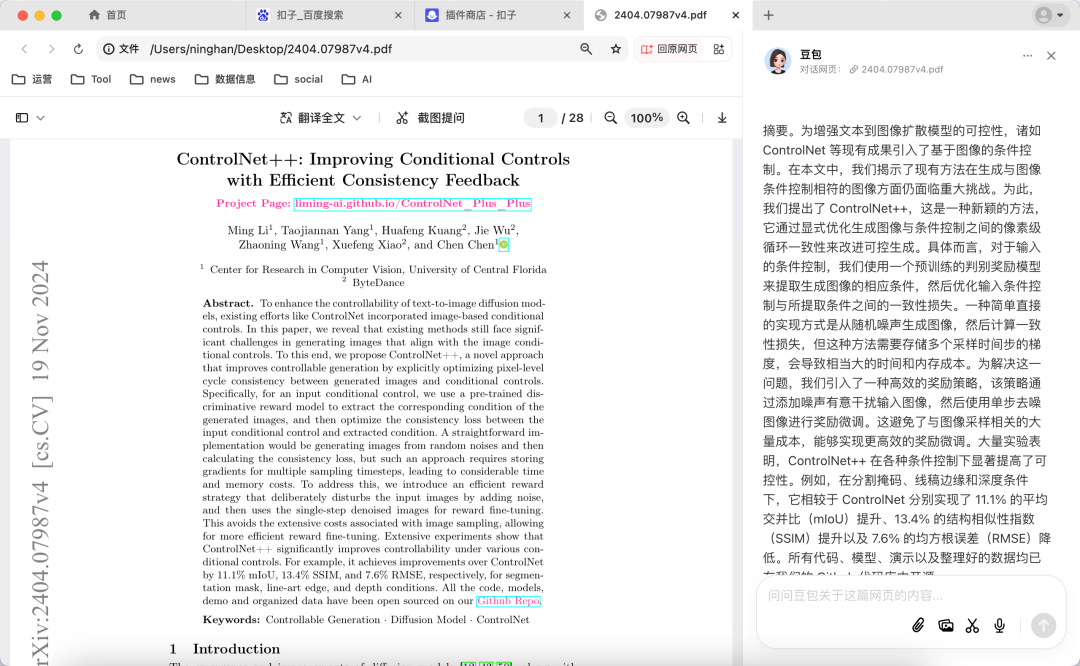Viewport: 1080px width, 666px height.
Task: Start voice input with the microphone icon
Action: click(x=998, y=625)
